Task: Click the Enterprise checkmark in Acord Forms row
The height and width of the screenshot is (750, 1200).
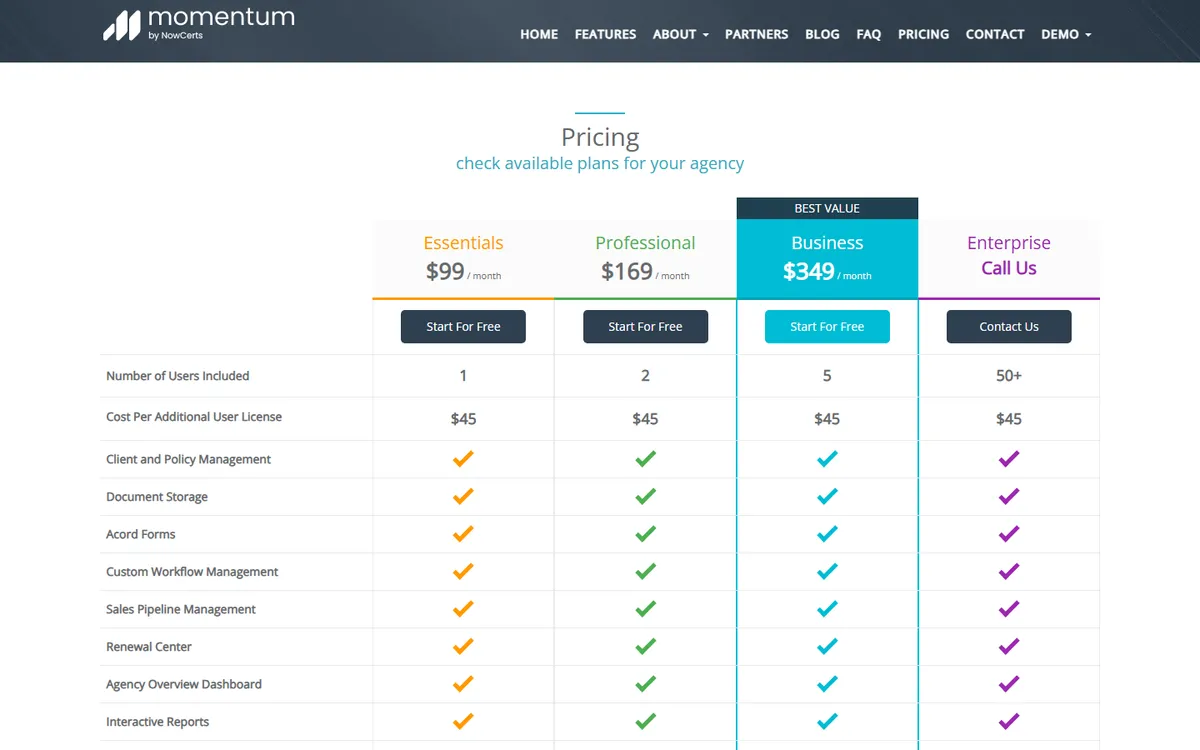Action: tap(1009, 534)
